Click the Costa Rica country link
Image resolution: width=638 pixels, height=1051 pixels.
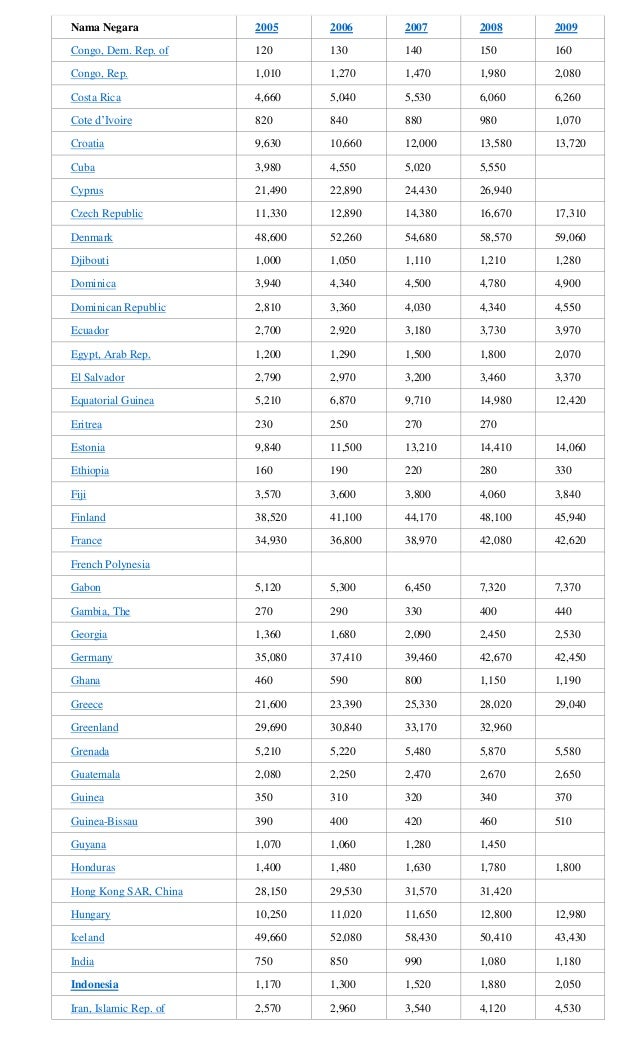point(96,97)
